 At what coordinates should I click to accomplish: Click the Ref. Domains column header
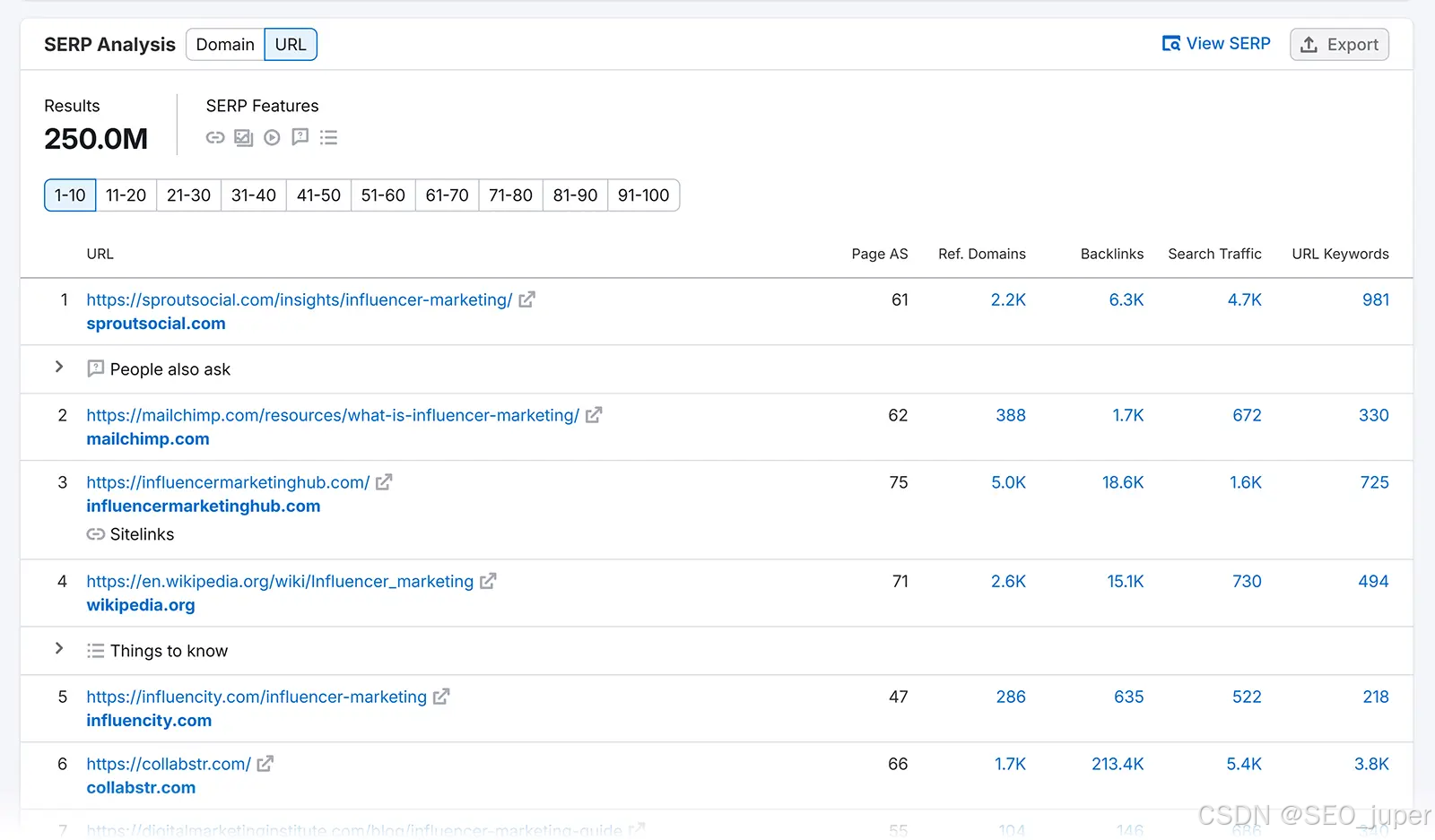coord(982,255)
